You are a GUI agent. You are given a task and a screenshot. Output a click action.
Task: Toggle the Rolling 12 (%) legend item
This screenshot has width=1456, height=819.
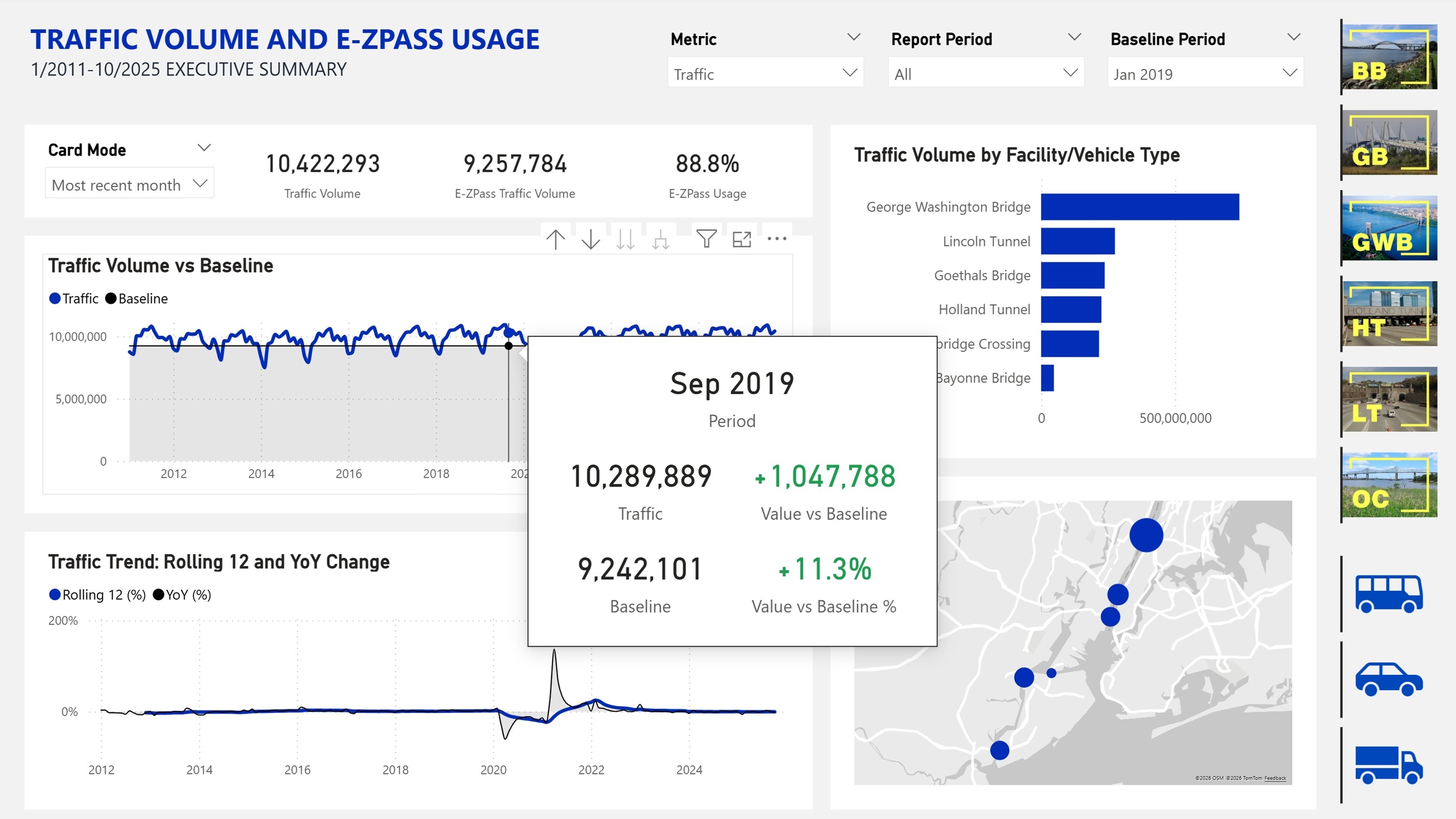point(98,595)
